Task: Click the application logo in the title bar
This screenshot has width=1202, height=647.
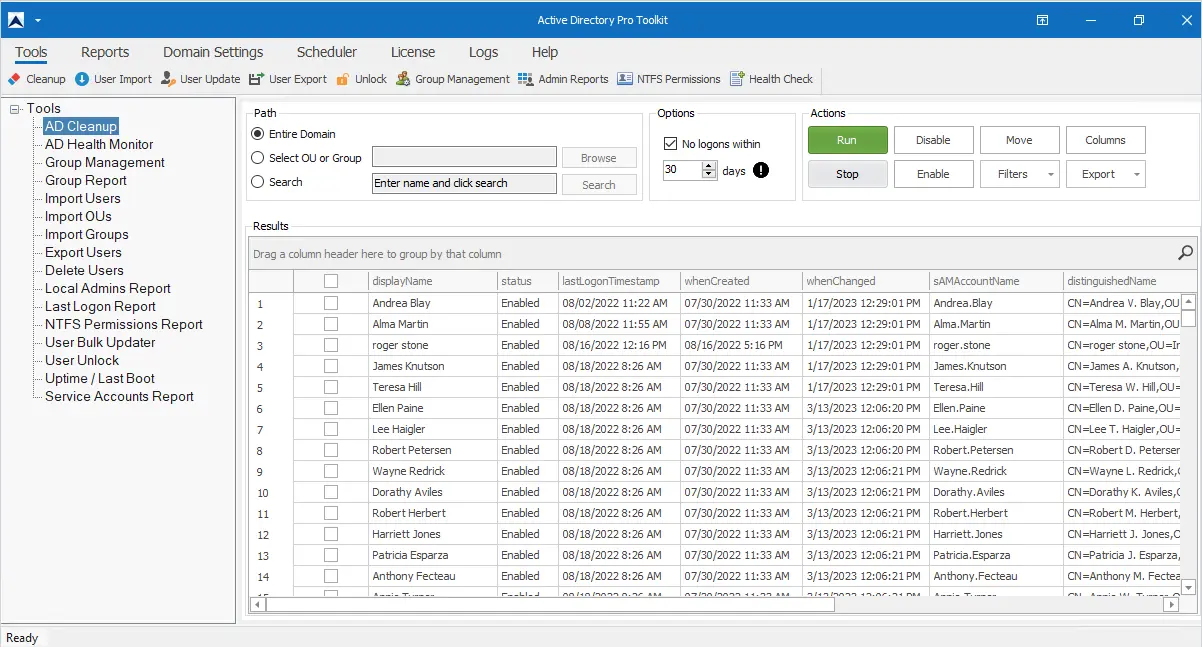Action: tap(16, 20)
